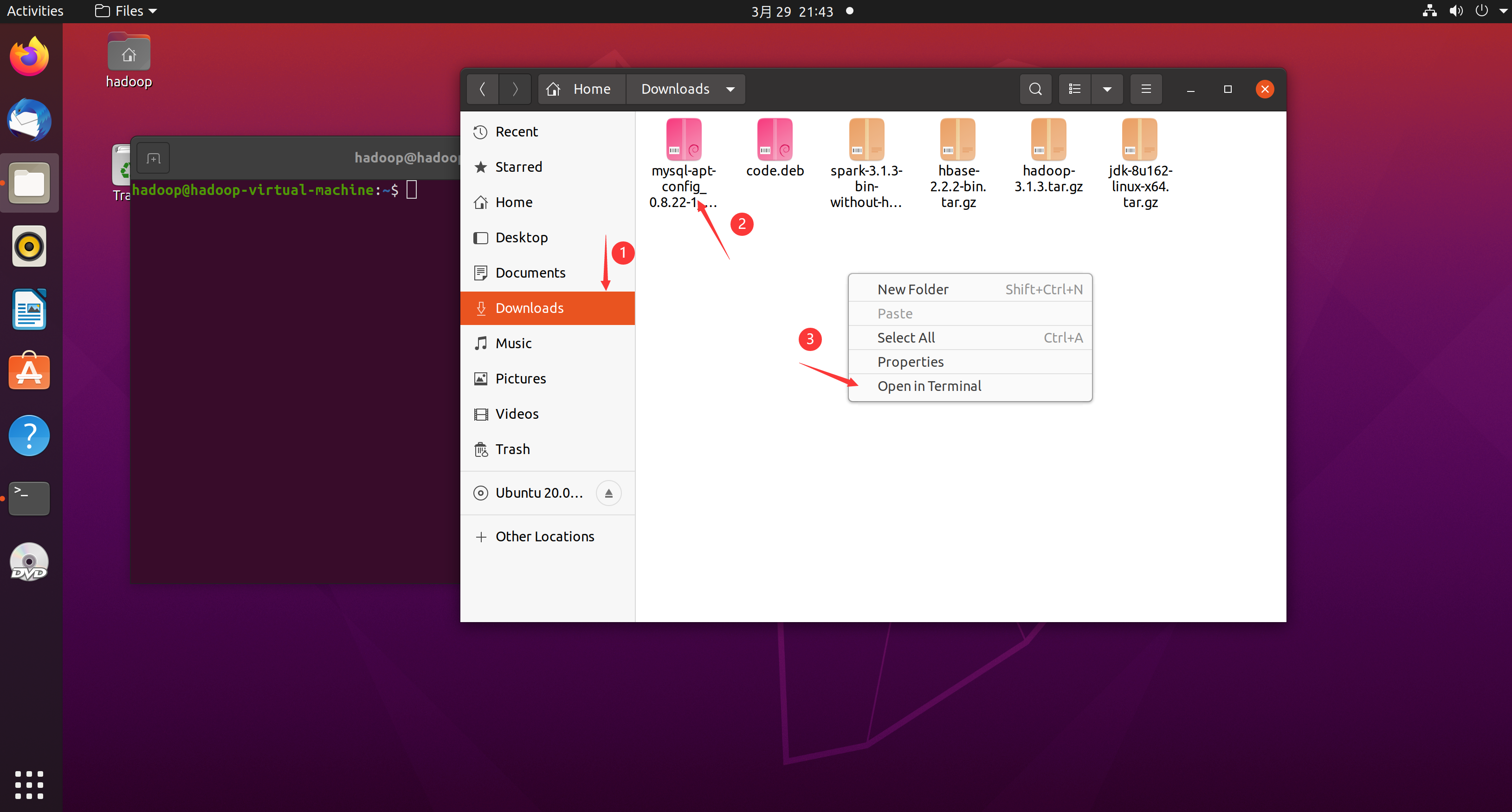Open Other Locations
Viewport: 1512px width, 812px height.
[544, 536]
